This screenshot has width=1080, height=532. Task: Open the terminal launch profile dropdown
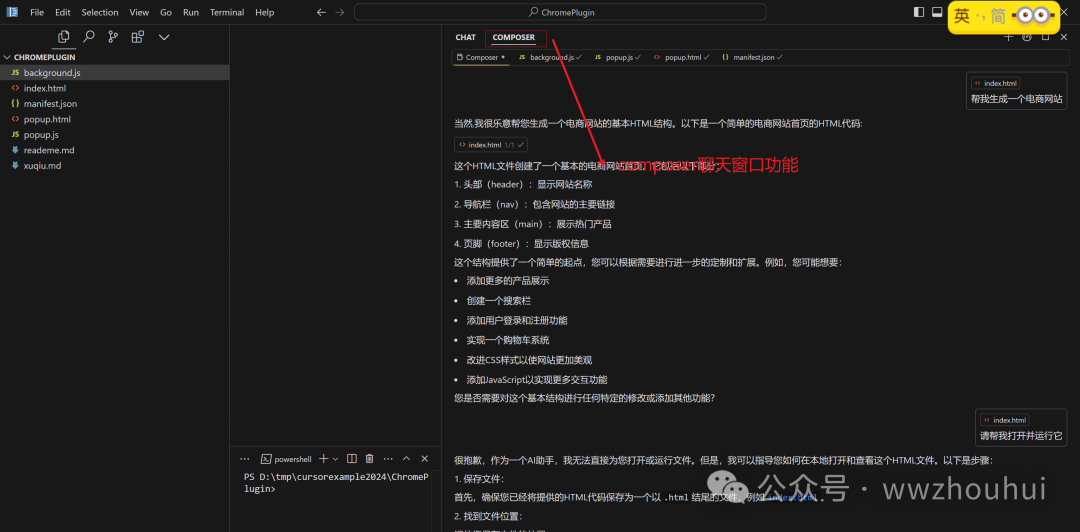[x=335, y=459]
